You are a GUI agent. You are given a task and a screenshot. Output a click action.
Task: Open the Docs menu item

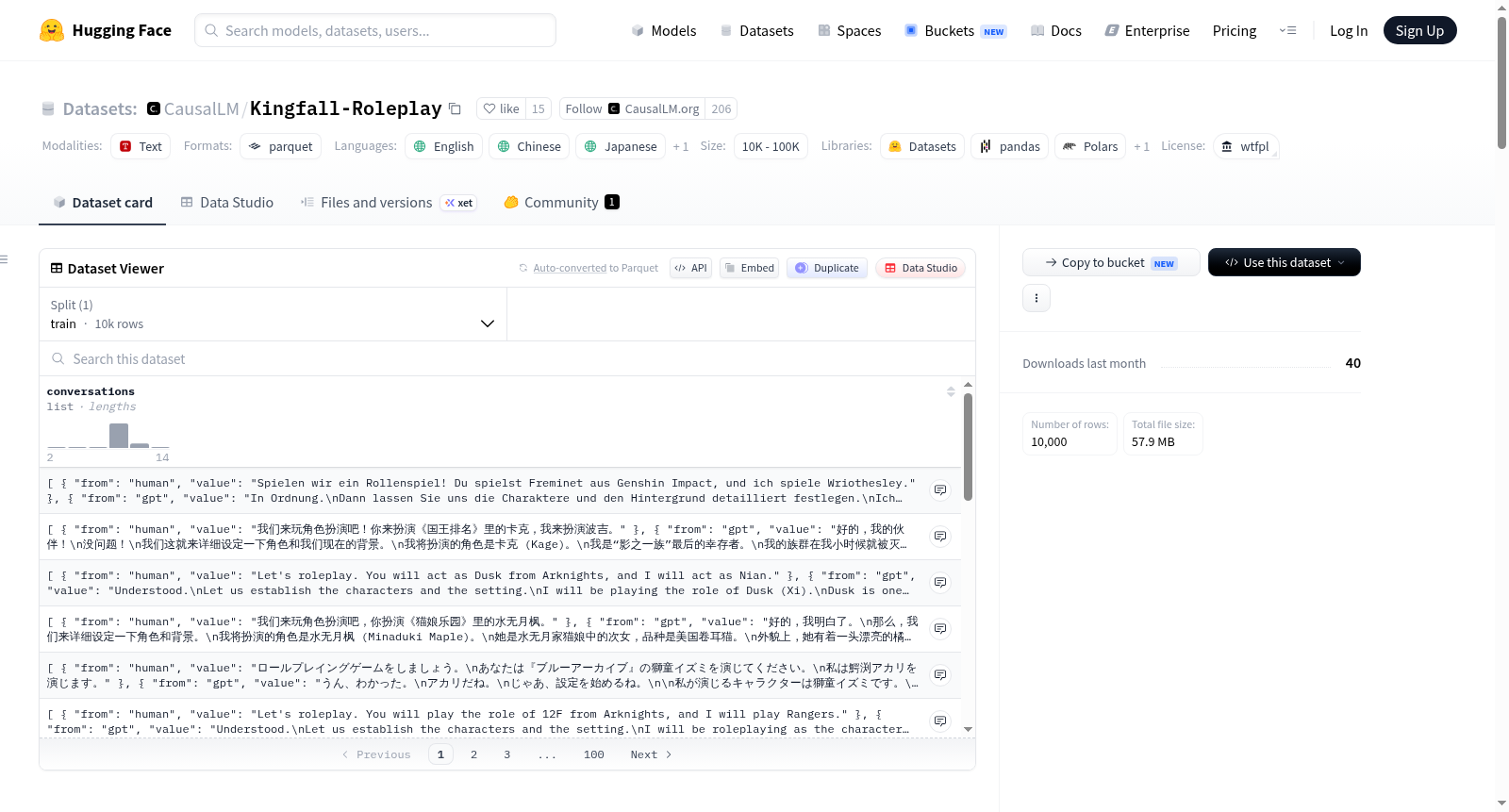click(1055, 30)
